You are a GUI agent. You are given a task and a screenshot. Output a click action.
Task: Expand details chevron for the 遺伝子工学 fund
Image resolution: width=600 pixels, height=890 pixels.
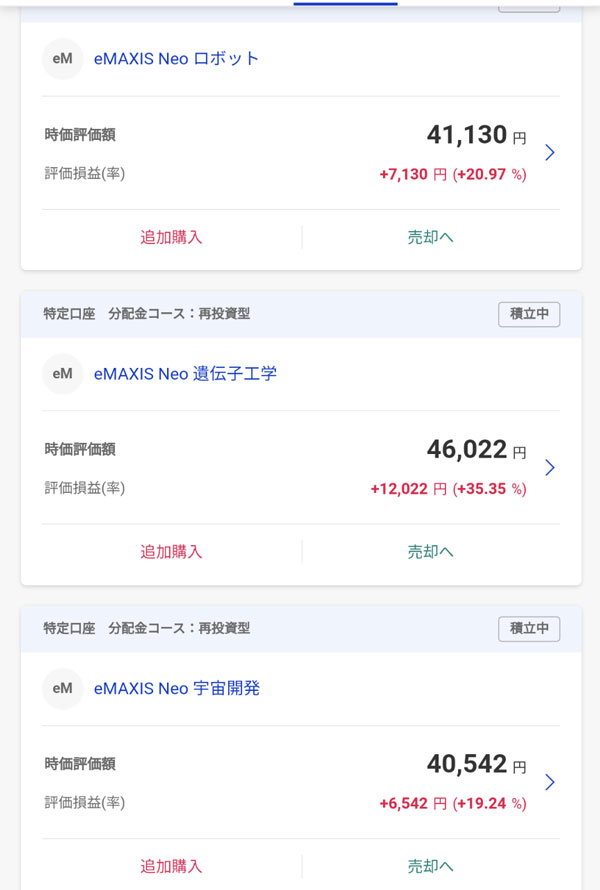tap(549, 468)
